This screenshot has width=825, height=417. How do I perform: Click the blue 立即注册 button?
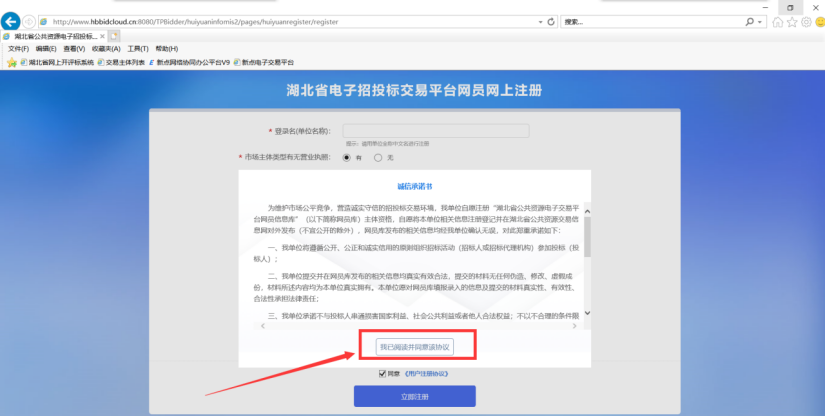(414, 396)
